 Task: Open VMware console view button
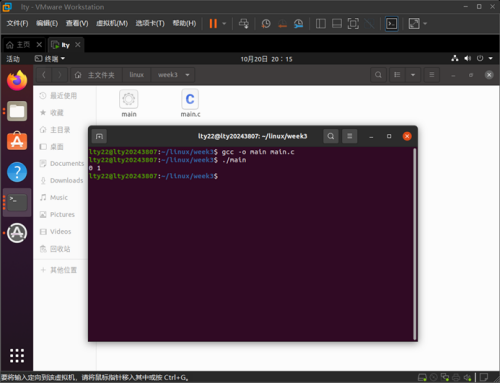coord(391,23)
